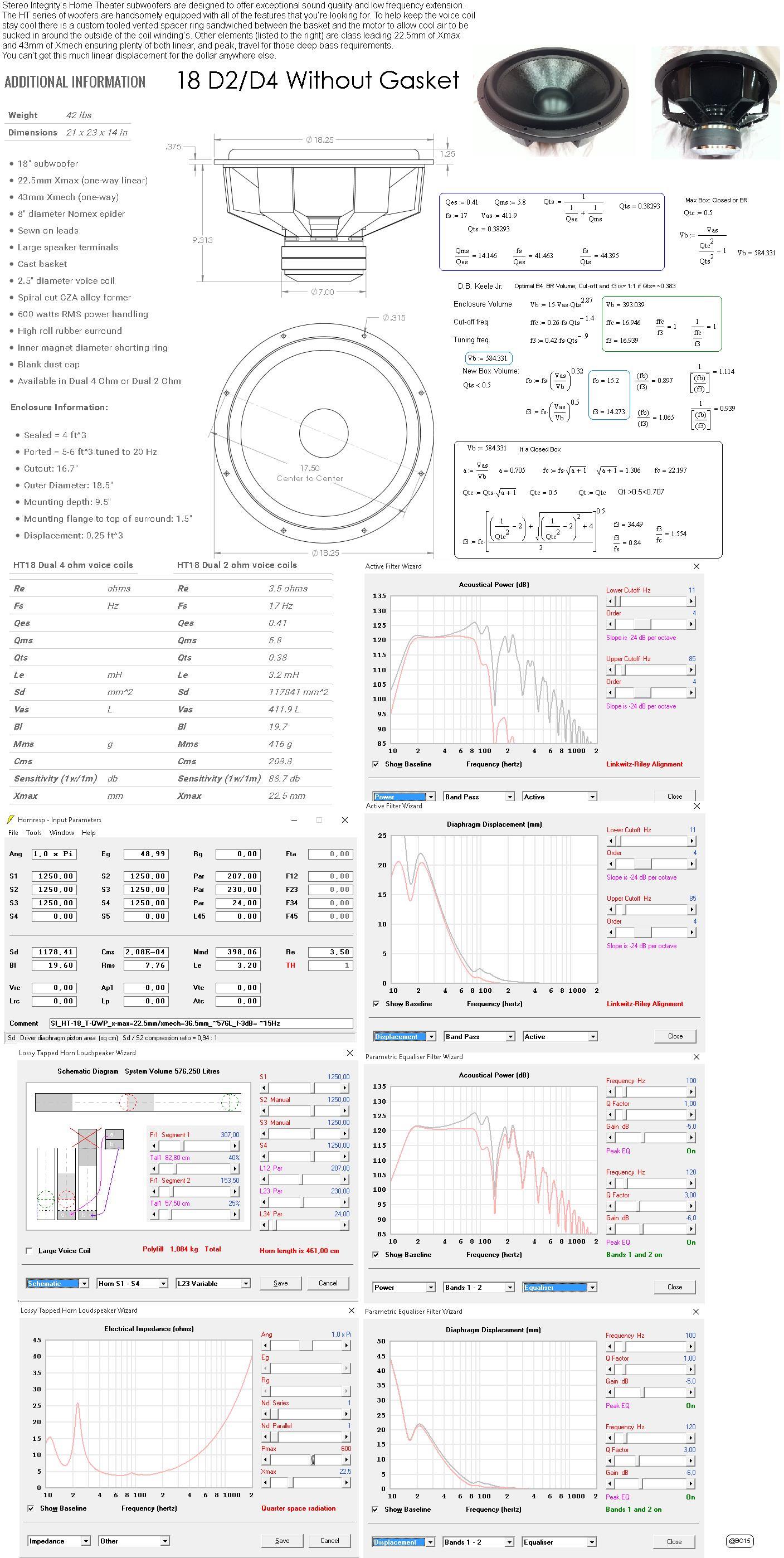
Task: Click Pmax right arrow in Impedance wizard
Action: 347,1459
